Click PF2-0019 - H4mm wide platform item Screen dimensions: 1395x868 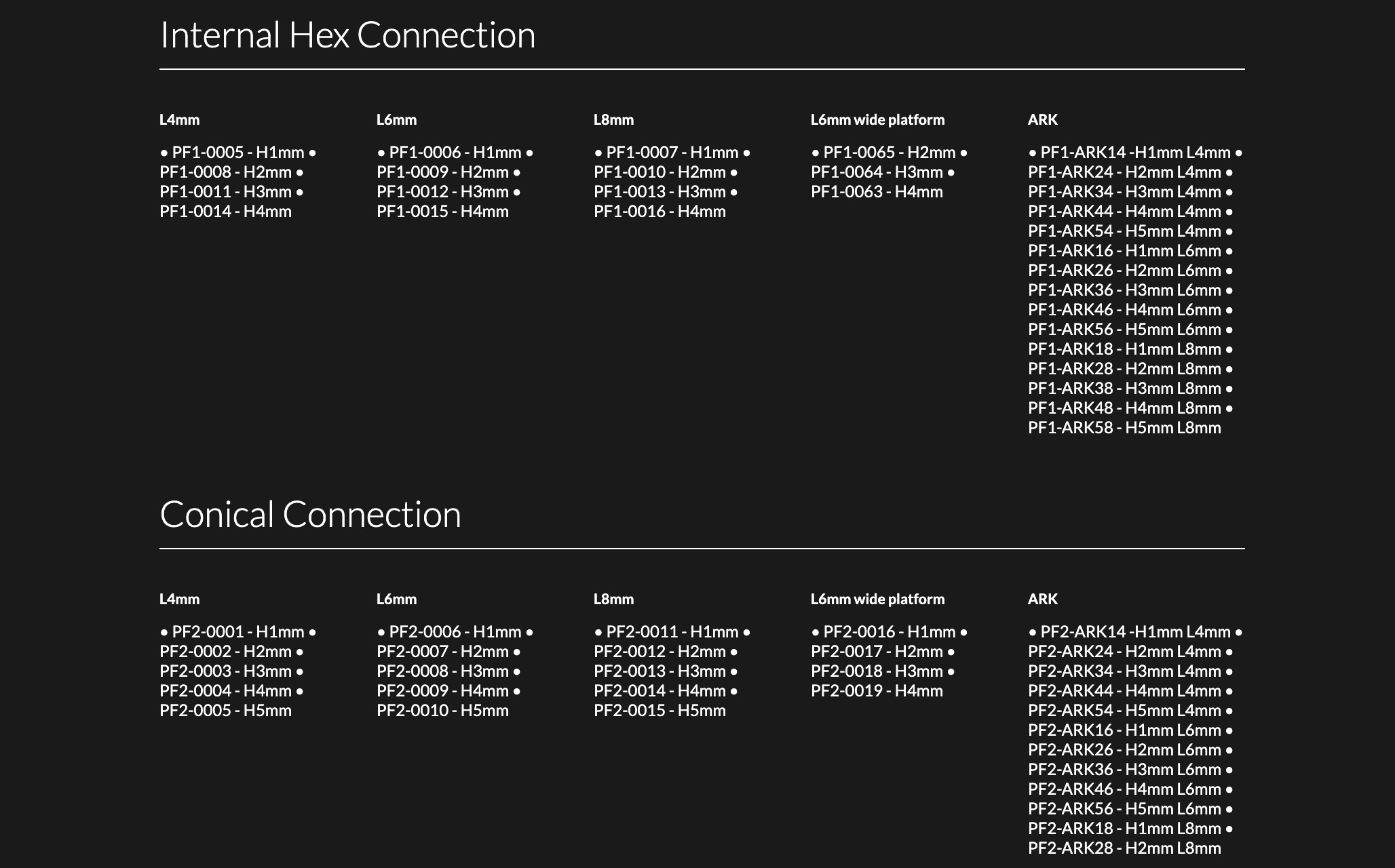[877, 691]
